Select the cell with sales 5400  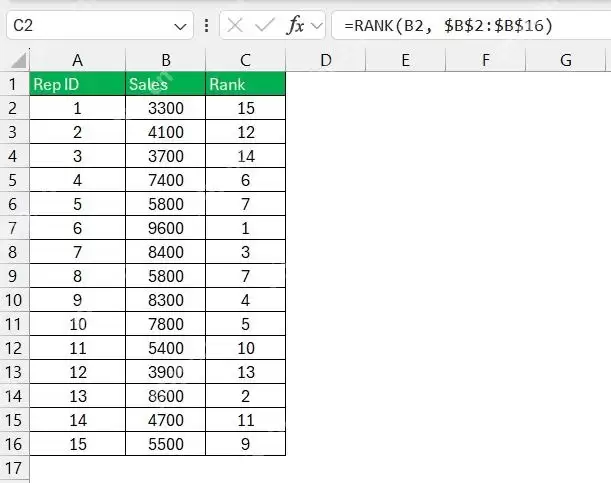pyautogui.click(x=166, y=348)
